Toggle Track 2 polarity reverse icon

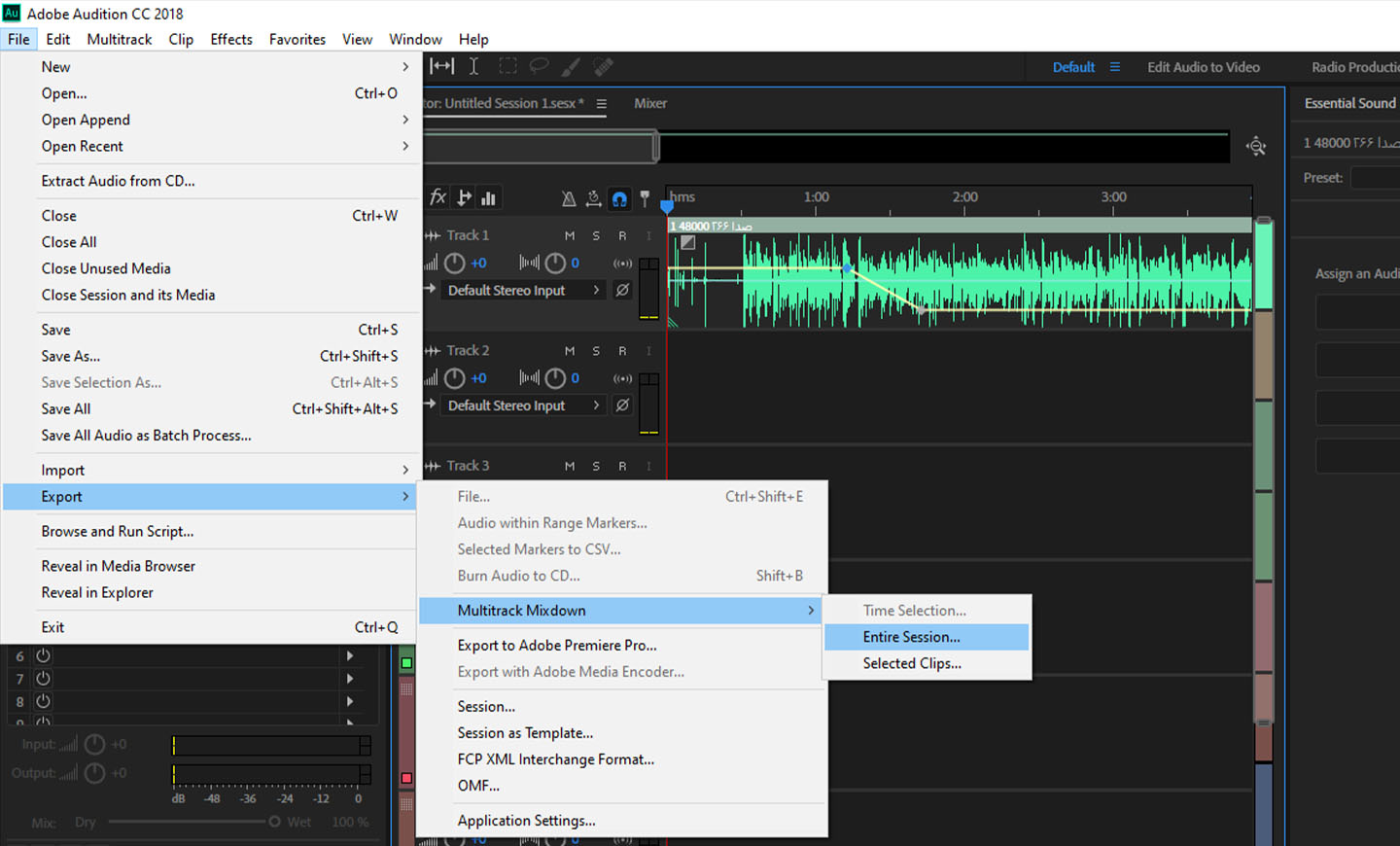point(622,405)
